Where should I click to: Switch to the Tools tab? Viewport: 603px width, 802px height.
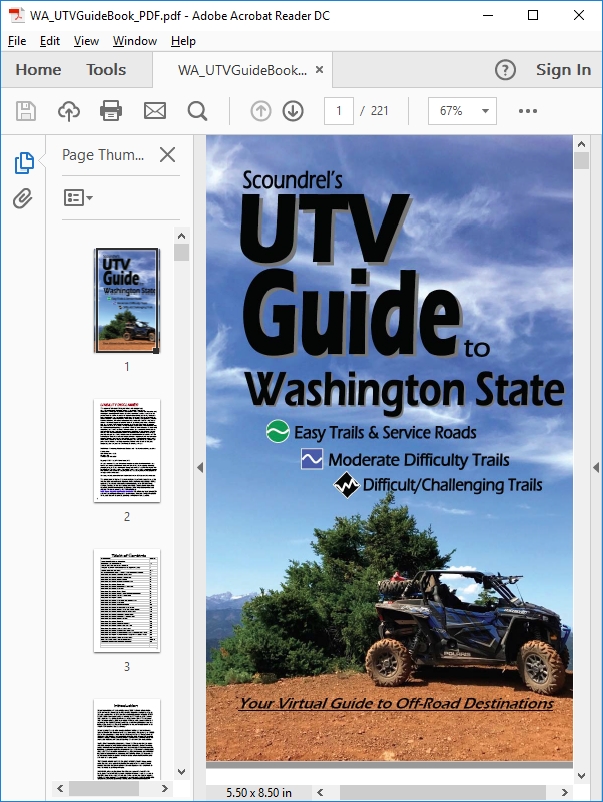(x=106, y=70)
